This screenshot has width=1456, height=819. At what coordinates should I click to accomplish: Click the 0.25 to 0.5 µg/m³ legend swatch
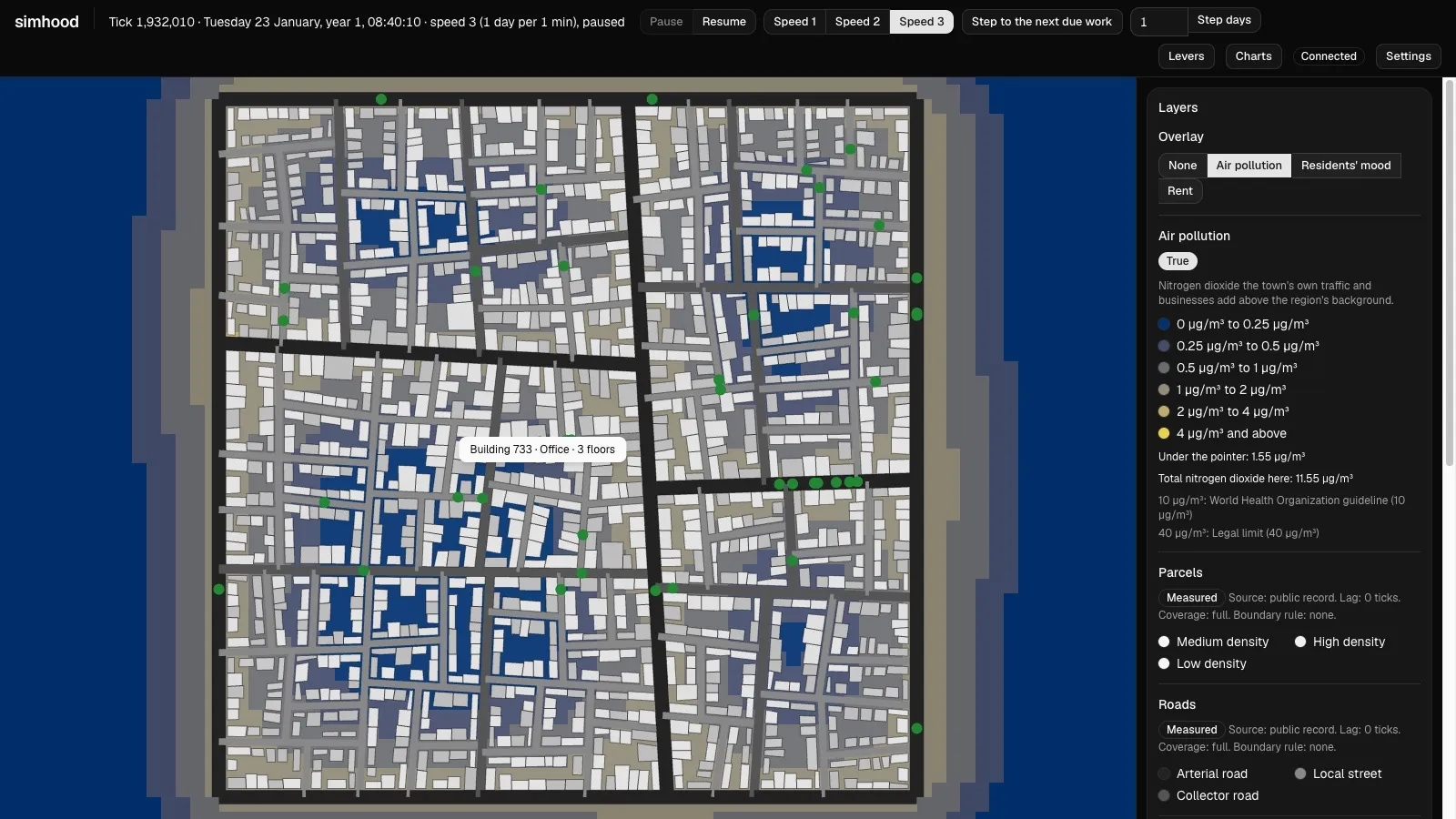tap(1164, 346)
